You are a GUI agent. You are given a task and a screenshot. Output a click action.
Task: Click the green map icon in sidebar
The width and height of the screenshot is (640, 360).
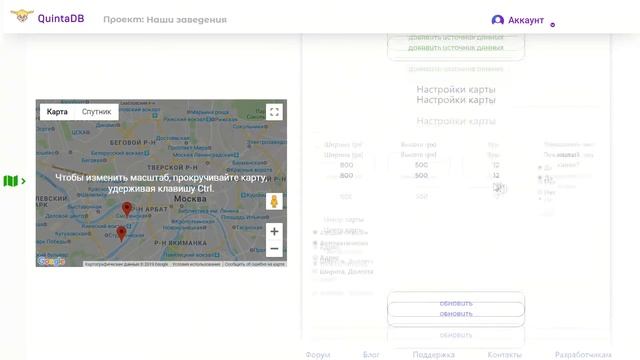pyautogui.click(x=11, y=181)
